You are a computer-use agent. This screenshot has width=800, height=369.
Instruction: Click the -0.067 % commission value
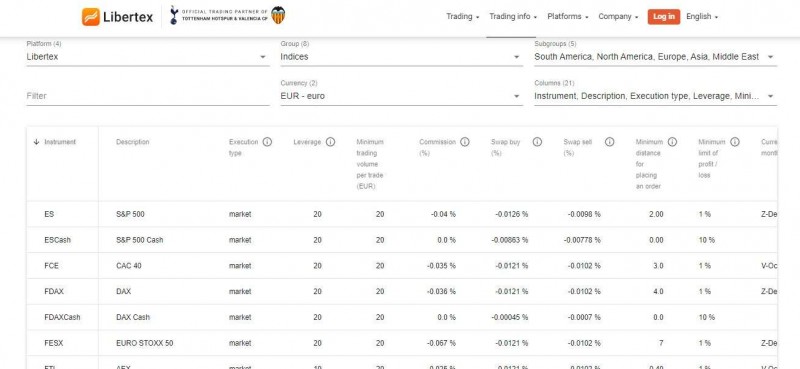(x=441, y=343)
